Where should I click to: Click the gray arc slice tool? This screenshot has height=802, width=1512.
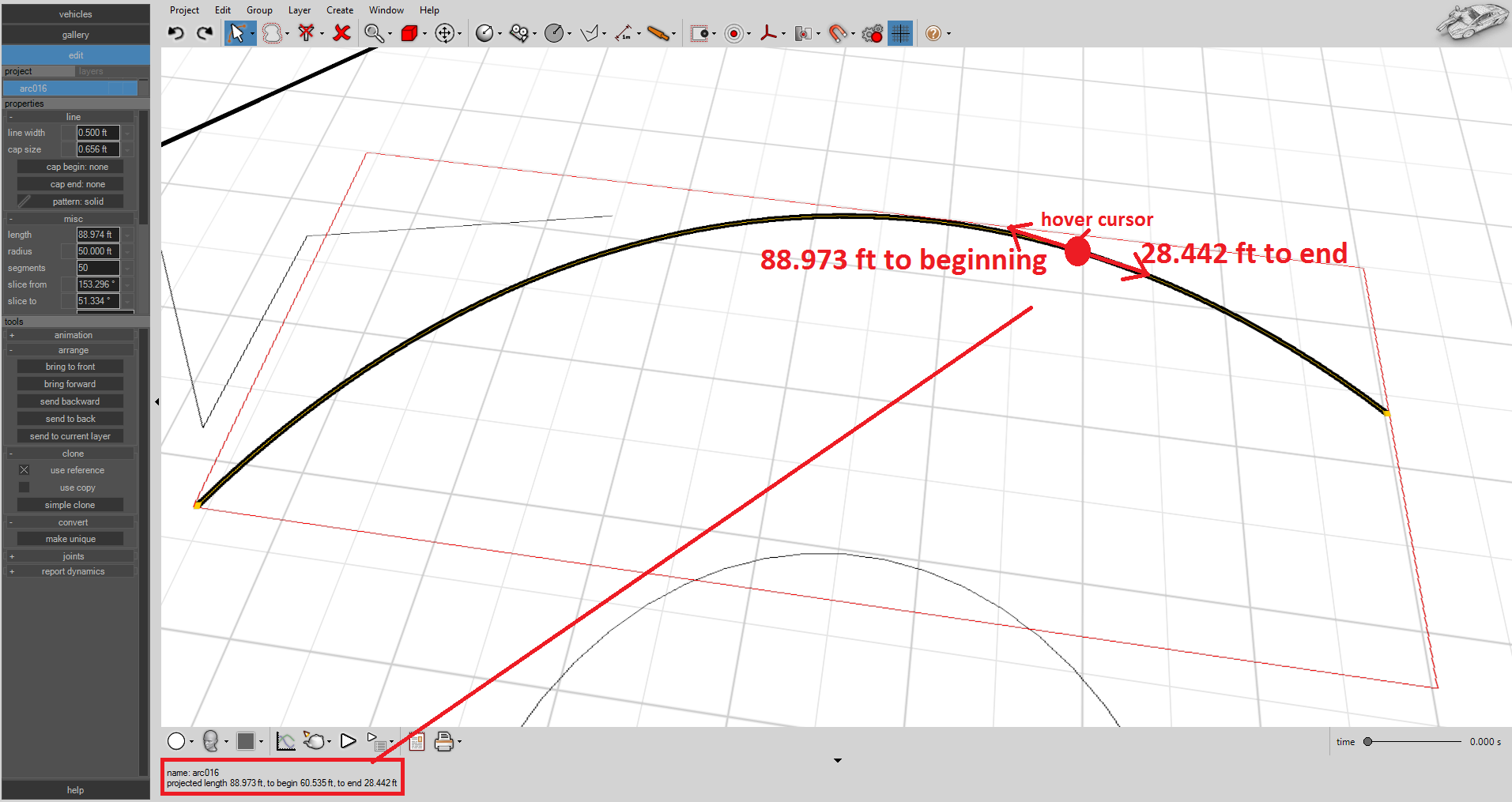(554, 33)
